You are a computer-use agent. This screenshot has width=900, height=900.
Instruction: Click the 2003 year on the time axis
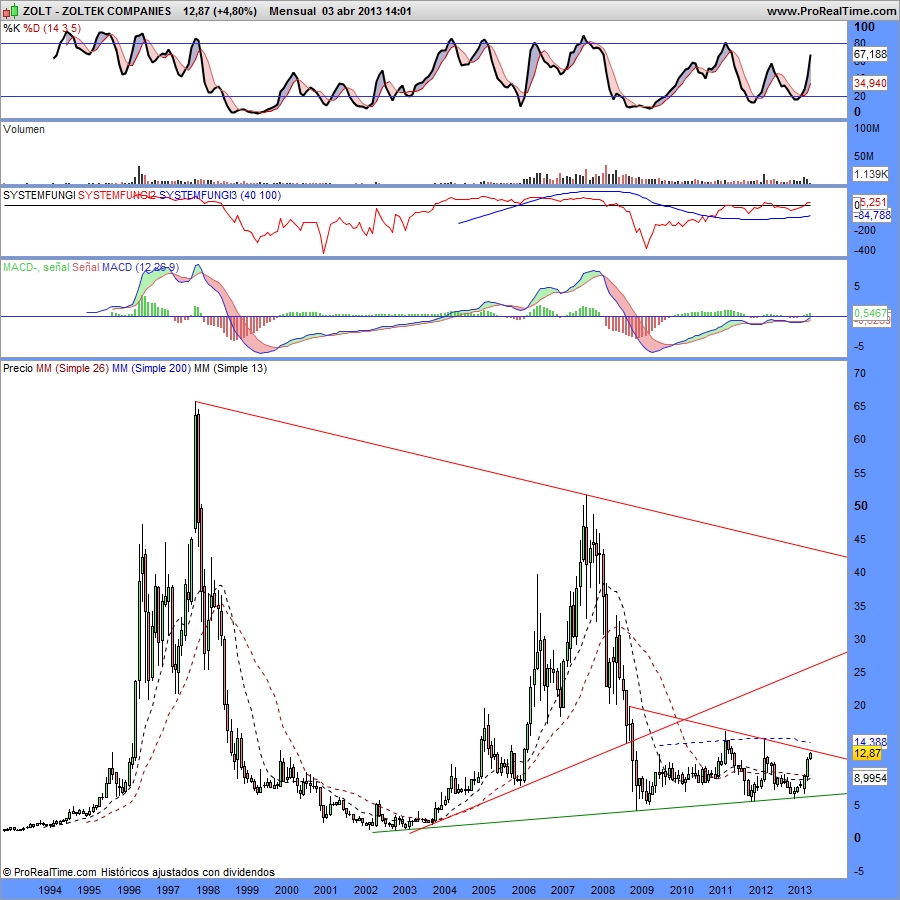pyautogui.click(x=405, y=890)
